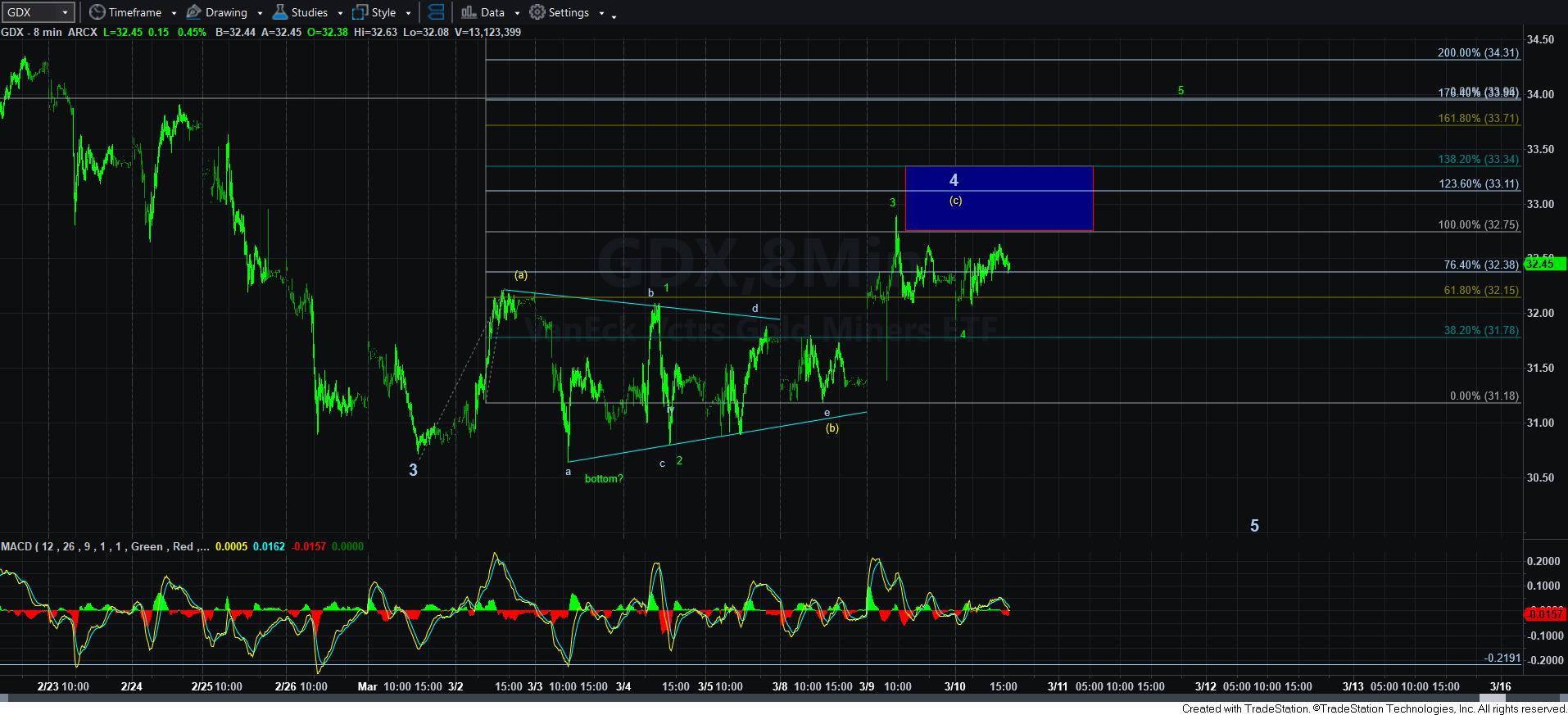The width and height of the screenshot is (1568, 715).
Task: Click the green 5 label near 34.00
Action: click(x=1181, y=90)
